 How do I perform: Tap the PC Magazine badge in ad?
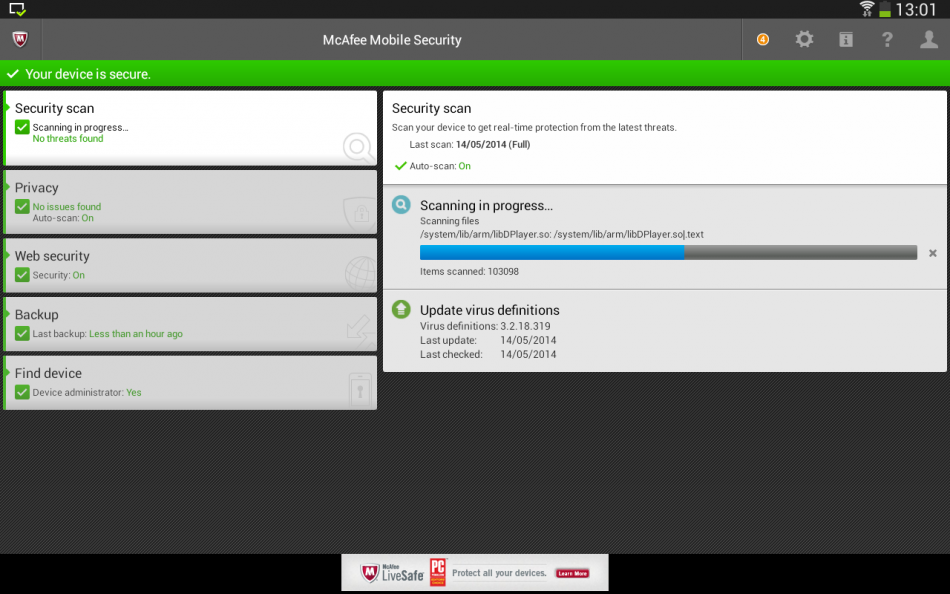(x=437, y=572)
